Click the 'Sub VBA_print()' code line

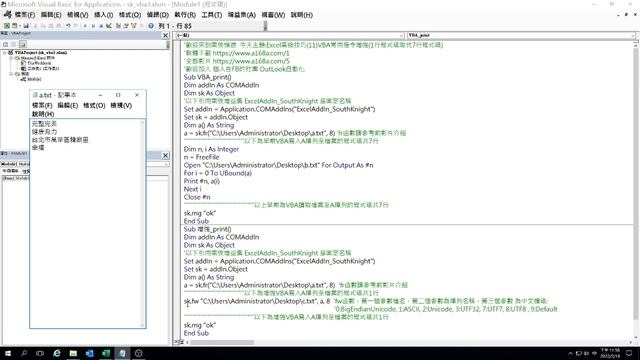click(207, 77)
